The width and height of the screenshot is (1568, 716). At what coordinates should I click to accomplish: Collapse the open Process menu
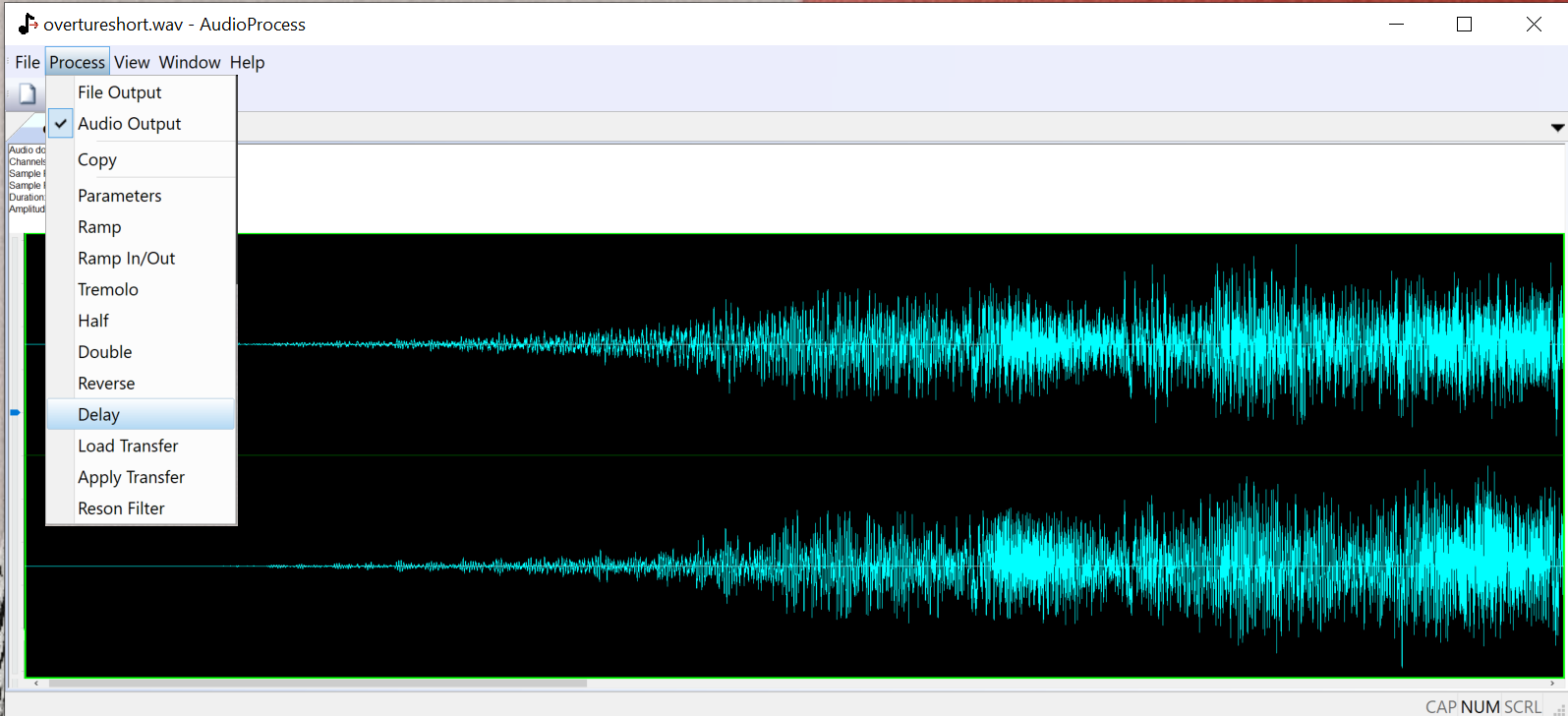pos(77,62)
